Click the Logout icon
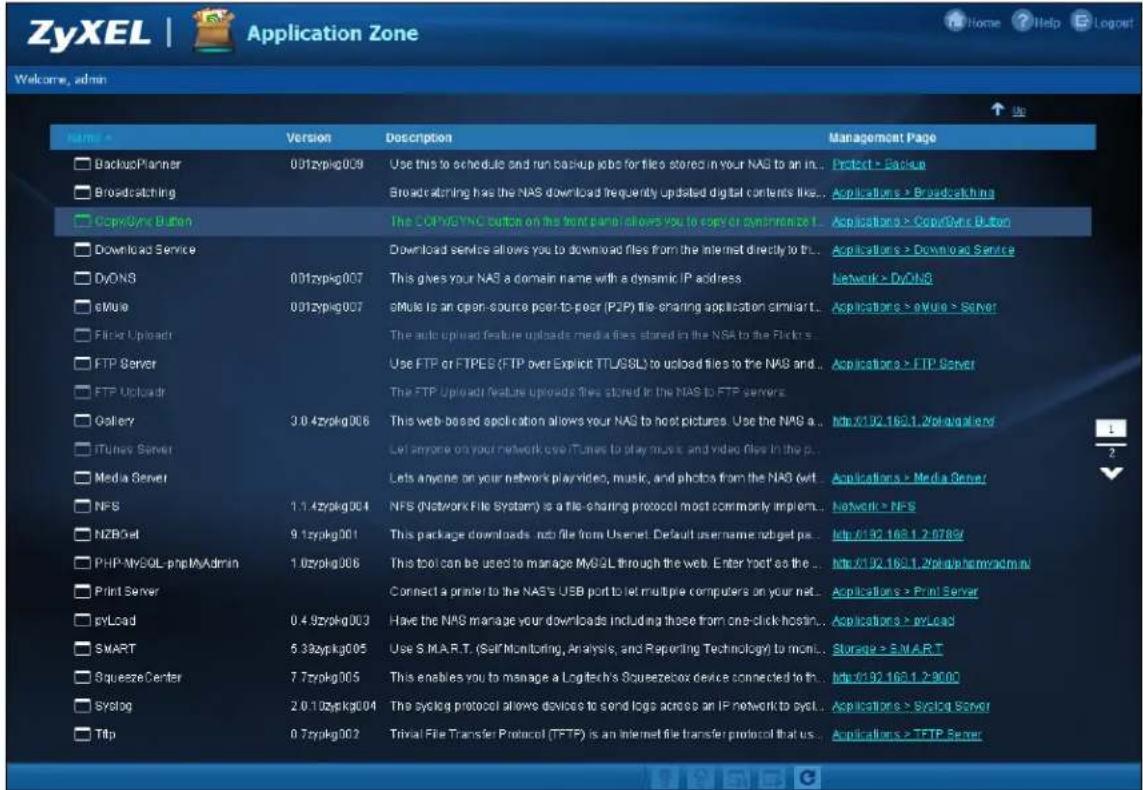This screenshot has width=1143, height=790. coord(1081,21)
